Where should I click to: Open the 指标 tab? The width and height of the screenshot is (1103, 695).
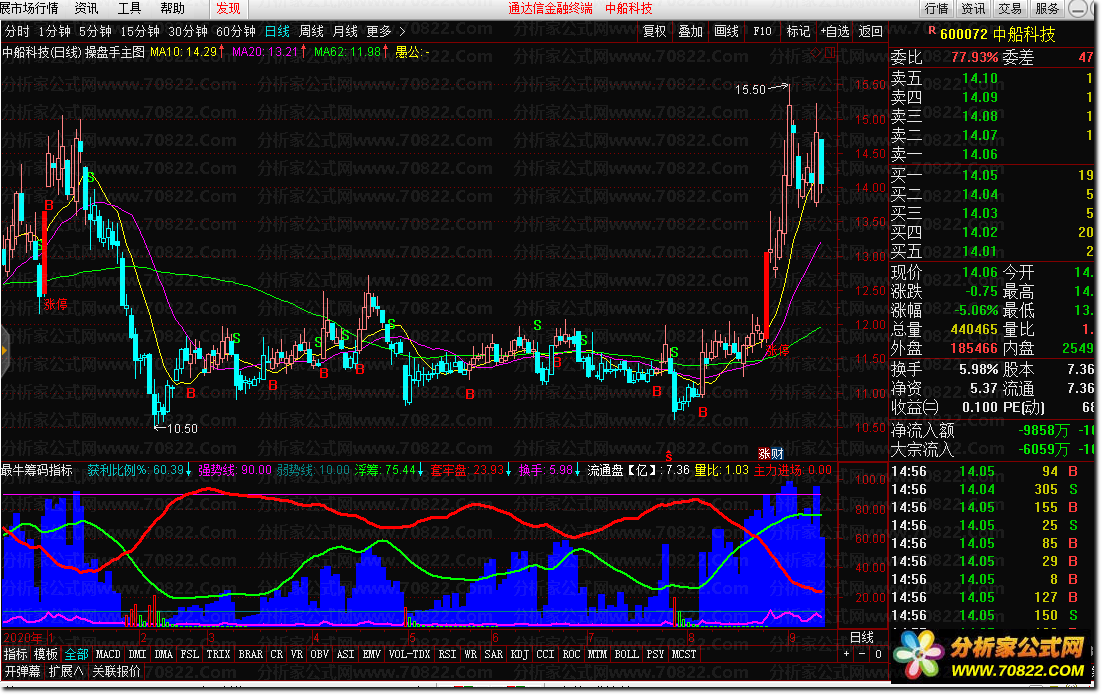[15, 655]
